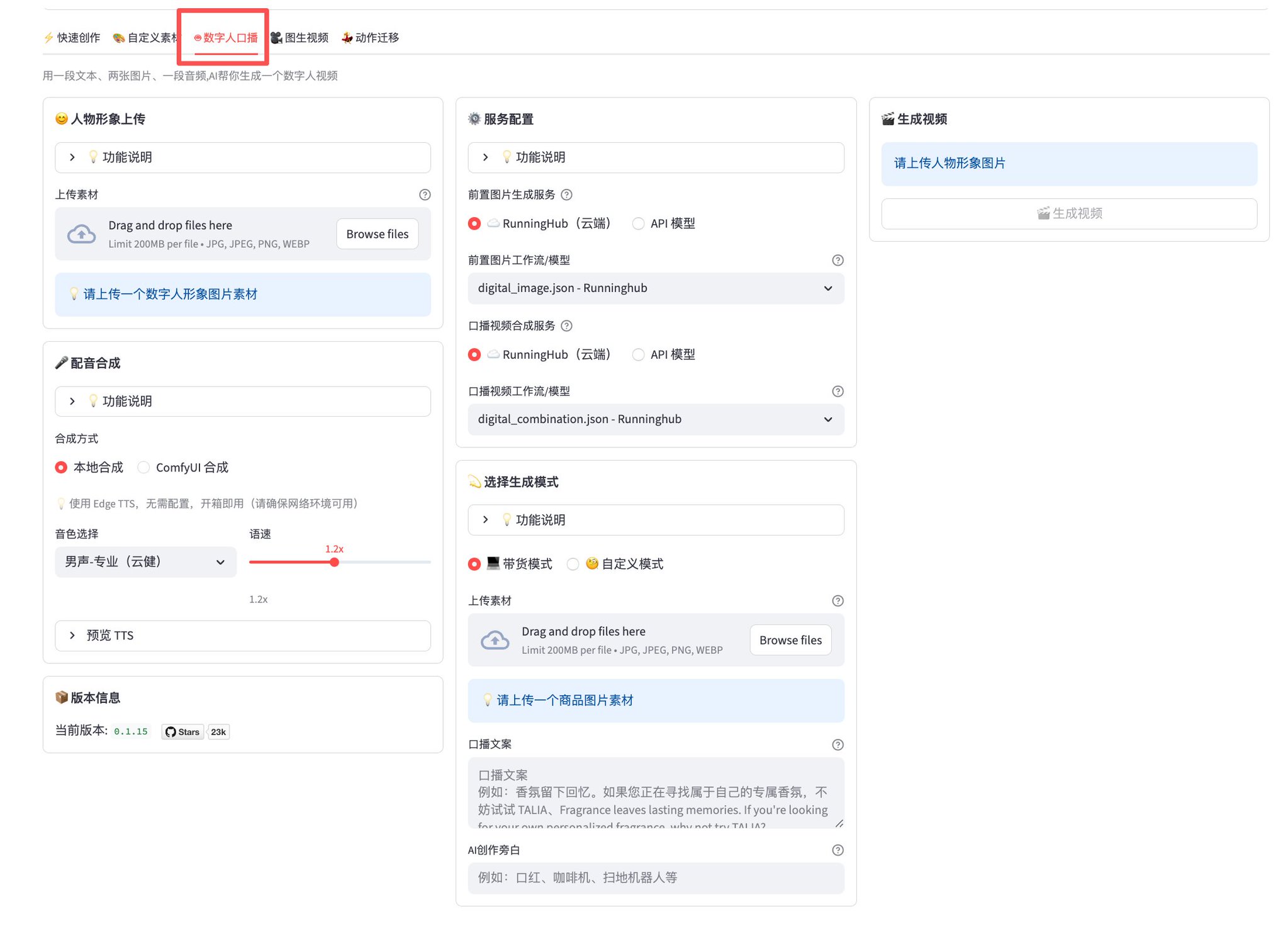Image resolution: width=1288 pixels, height=934 pixels.
Task: Click the 23k stars count badge
Action: coord(218,732)
